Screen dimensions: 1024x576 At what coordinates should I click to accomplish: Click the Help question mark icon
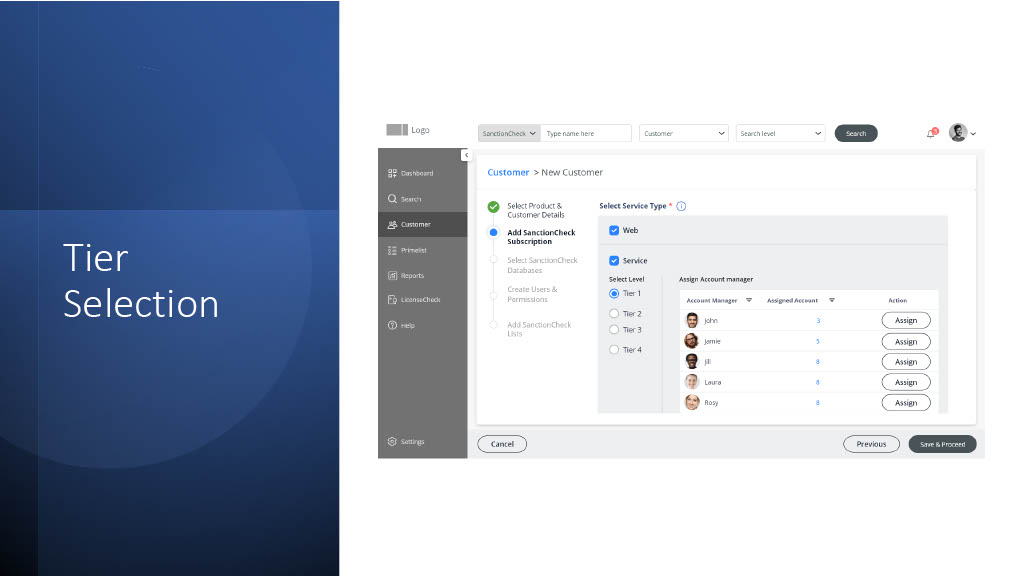point(392,325)
